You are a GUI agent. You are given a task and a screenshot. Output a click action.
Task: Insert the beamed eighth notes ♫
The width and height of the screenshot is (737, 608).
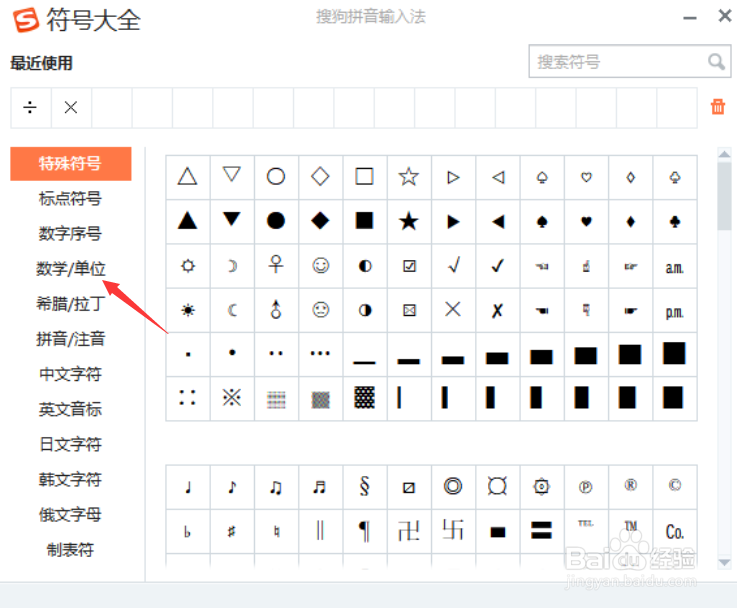(276, 487)
